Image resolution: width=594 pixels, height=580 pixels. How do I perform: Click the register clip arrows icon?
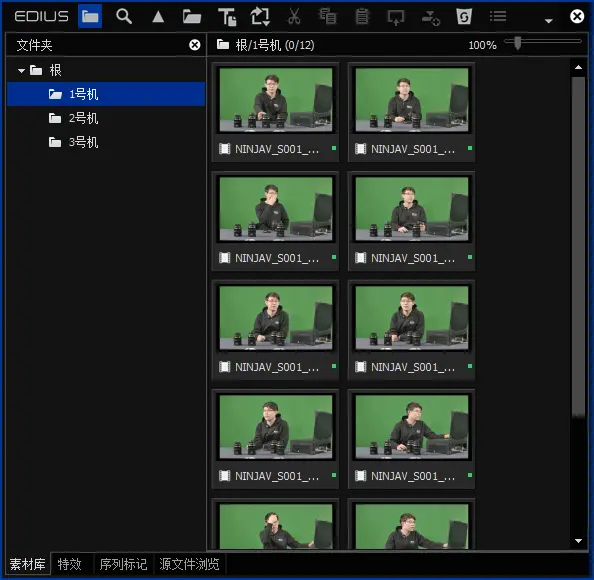[260, 17]
